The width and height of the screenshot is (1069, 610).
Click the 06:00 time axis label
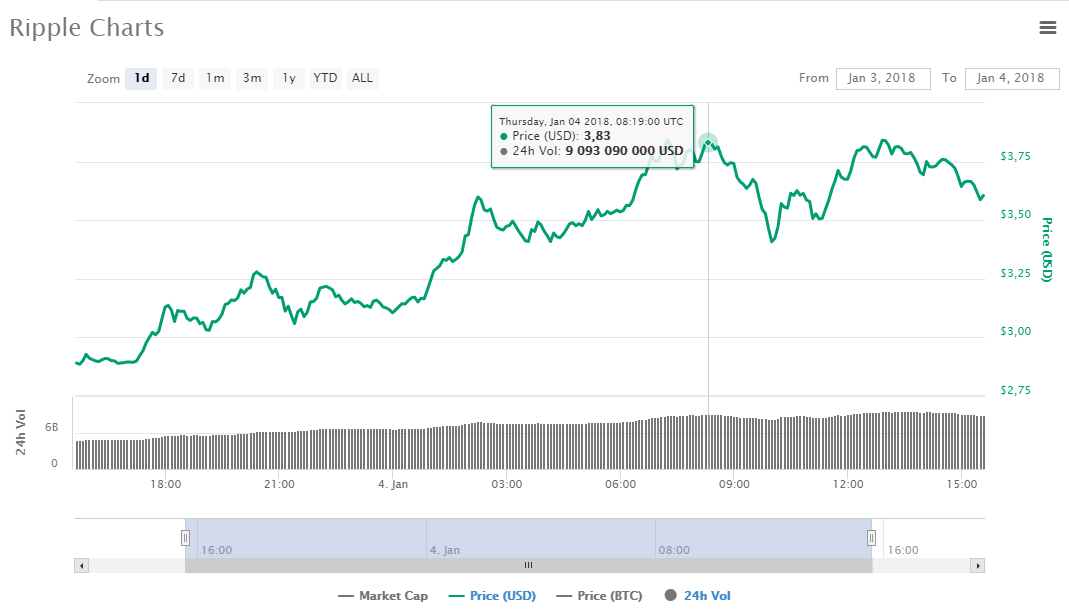click(620, 485)
